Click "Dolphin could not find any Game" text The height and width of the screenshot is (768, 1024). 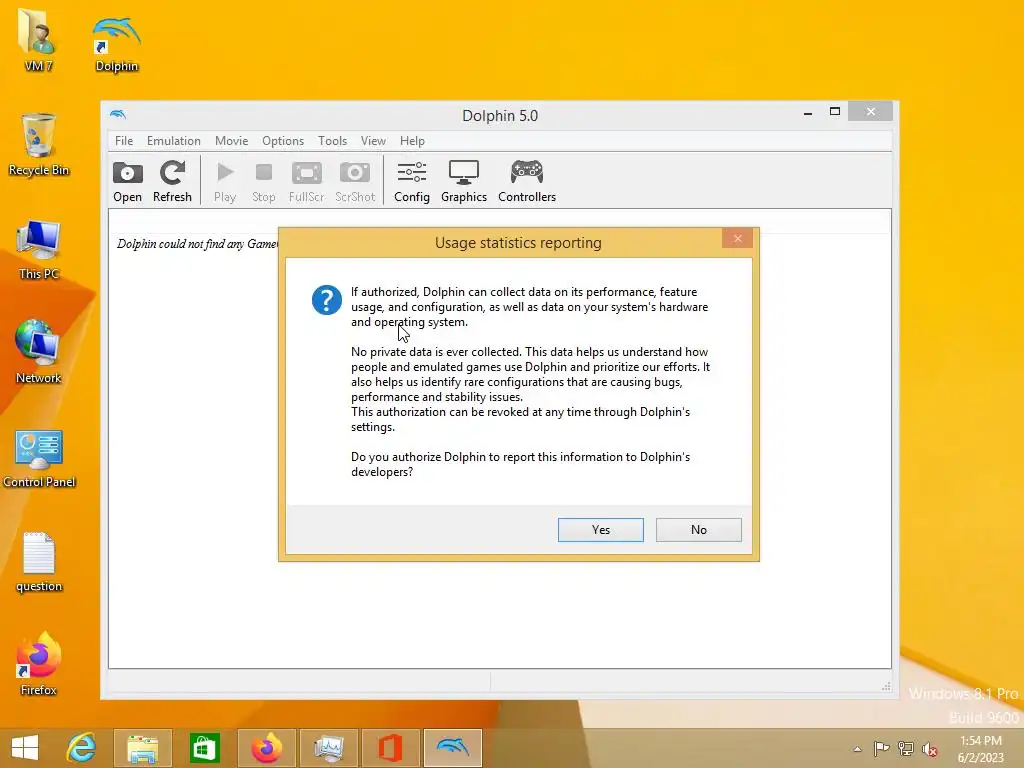197,244
